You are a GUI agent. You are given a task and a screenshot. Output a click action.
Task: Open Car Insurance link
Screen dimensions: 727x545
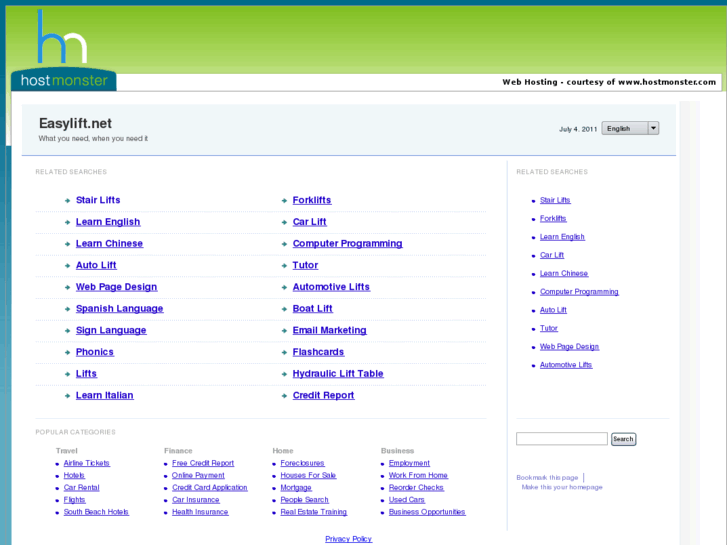tap(196, 500)
